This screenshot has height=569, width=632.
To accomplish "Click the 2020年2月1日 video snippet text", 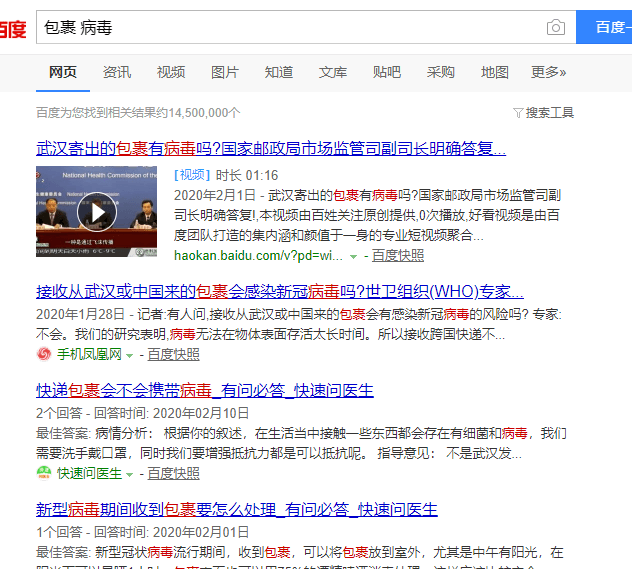I will pos(367,215).
